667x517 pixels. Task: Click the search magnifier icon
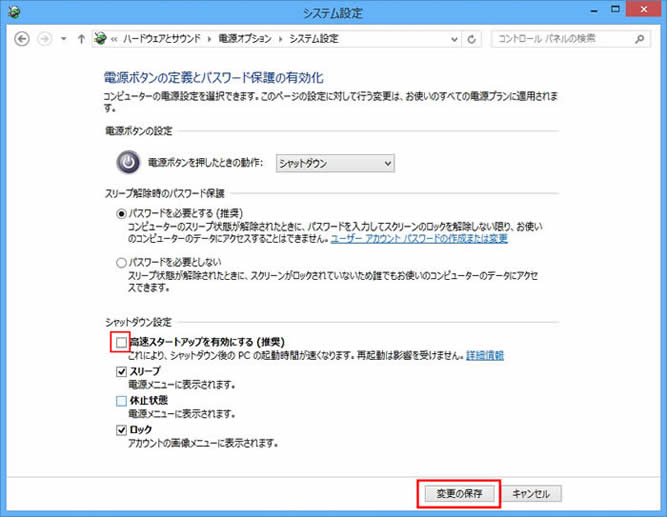click(x=639, y=39)
